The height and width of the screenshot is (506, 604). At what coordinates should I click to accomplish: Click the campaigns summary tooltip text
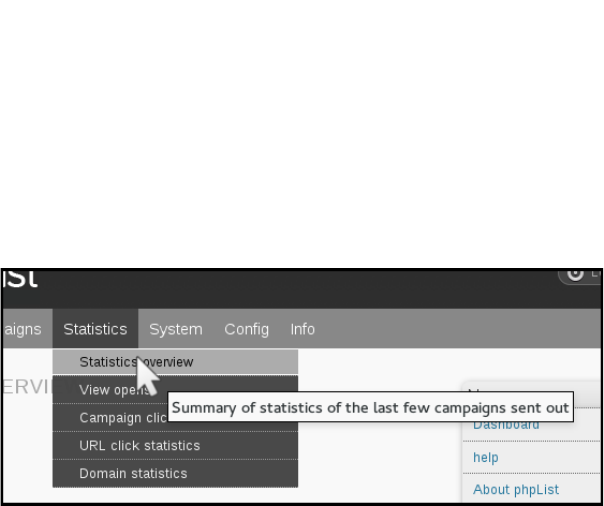pos(370,407)
